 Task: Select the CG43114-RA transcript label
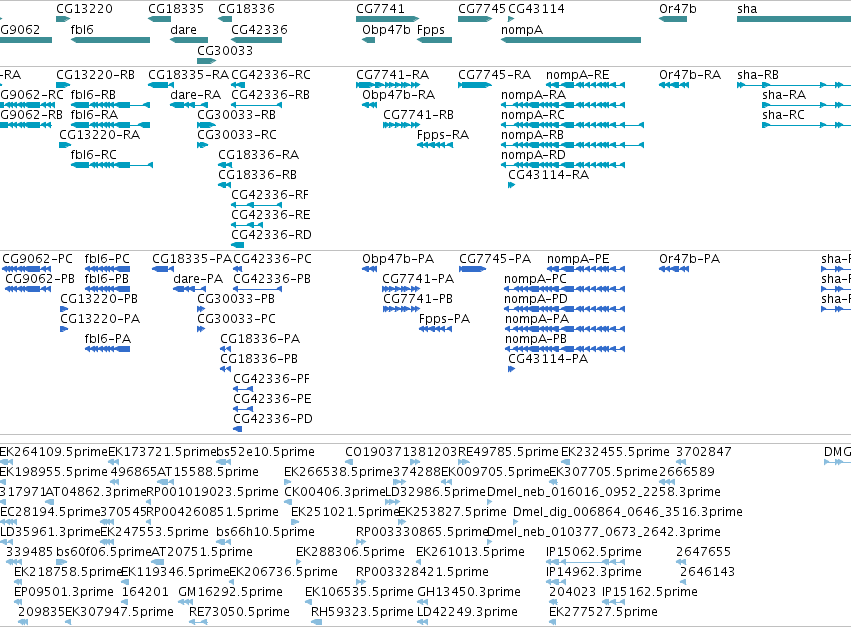tap(548, 175)
